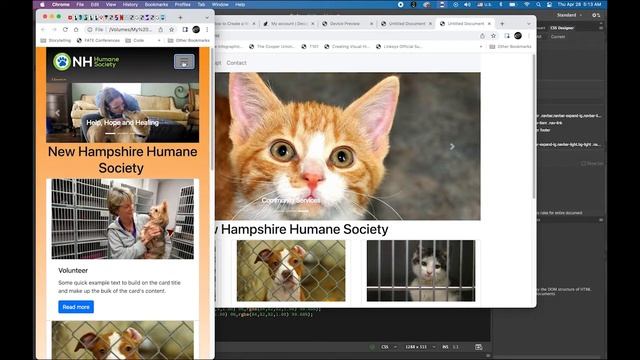Select the CSS Designer panel tab
The height and width of the screenshot is (360, 640).
(x=562, y=28)
